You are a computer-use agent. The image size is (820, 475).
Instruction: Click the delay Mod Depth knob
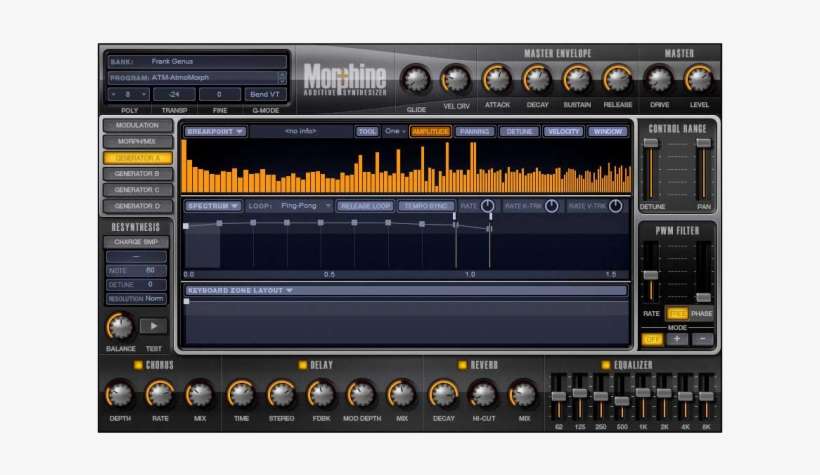361,395
